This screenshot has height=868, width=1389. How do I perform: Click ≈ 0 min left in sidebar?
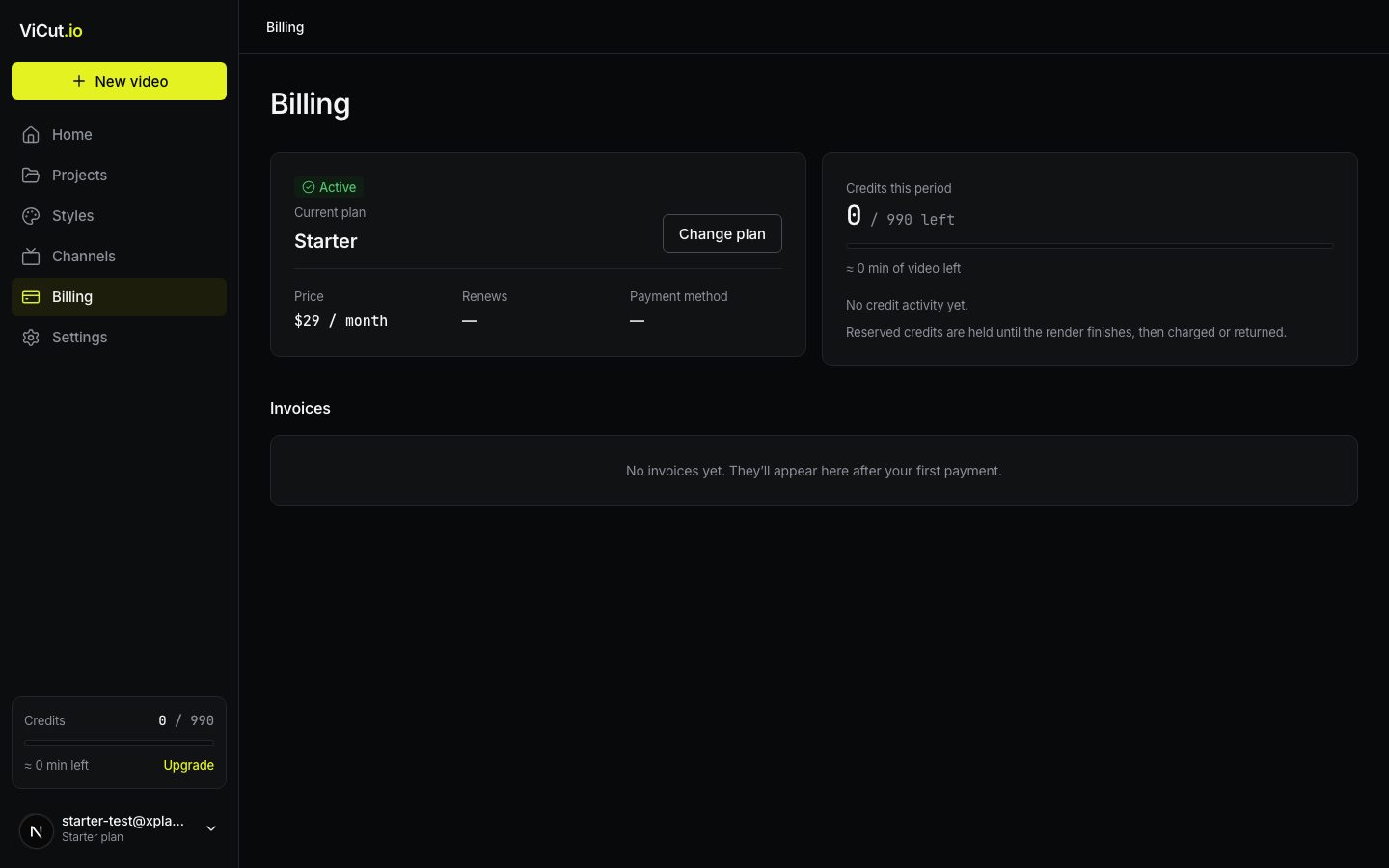point(56,765)
